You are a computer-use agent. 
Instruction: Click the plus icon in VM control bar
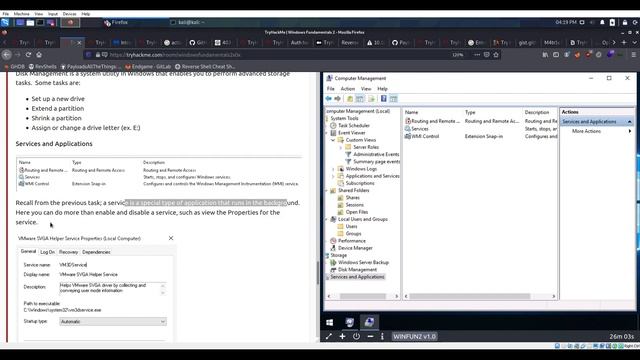pyautogui.click(x=342, y=336)
